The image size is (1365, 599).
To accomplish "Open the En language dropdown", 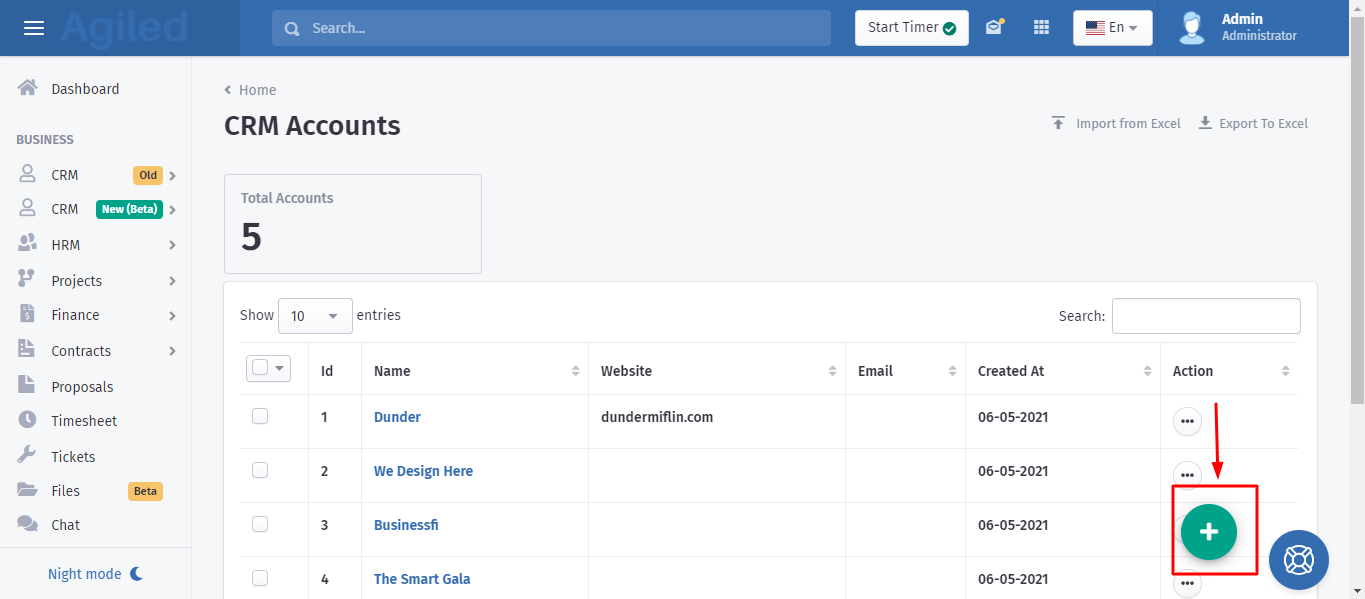I will [1112, 28].
